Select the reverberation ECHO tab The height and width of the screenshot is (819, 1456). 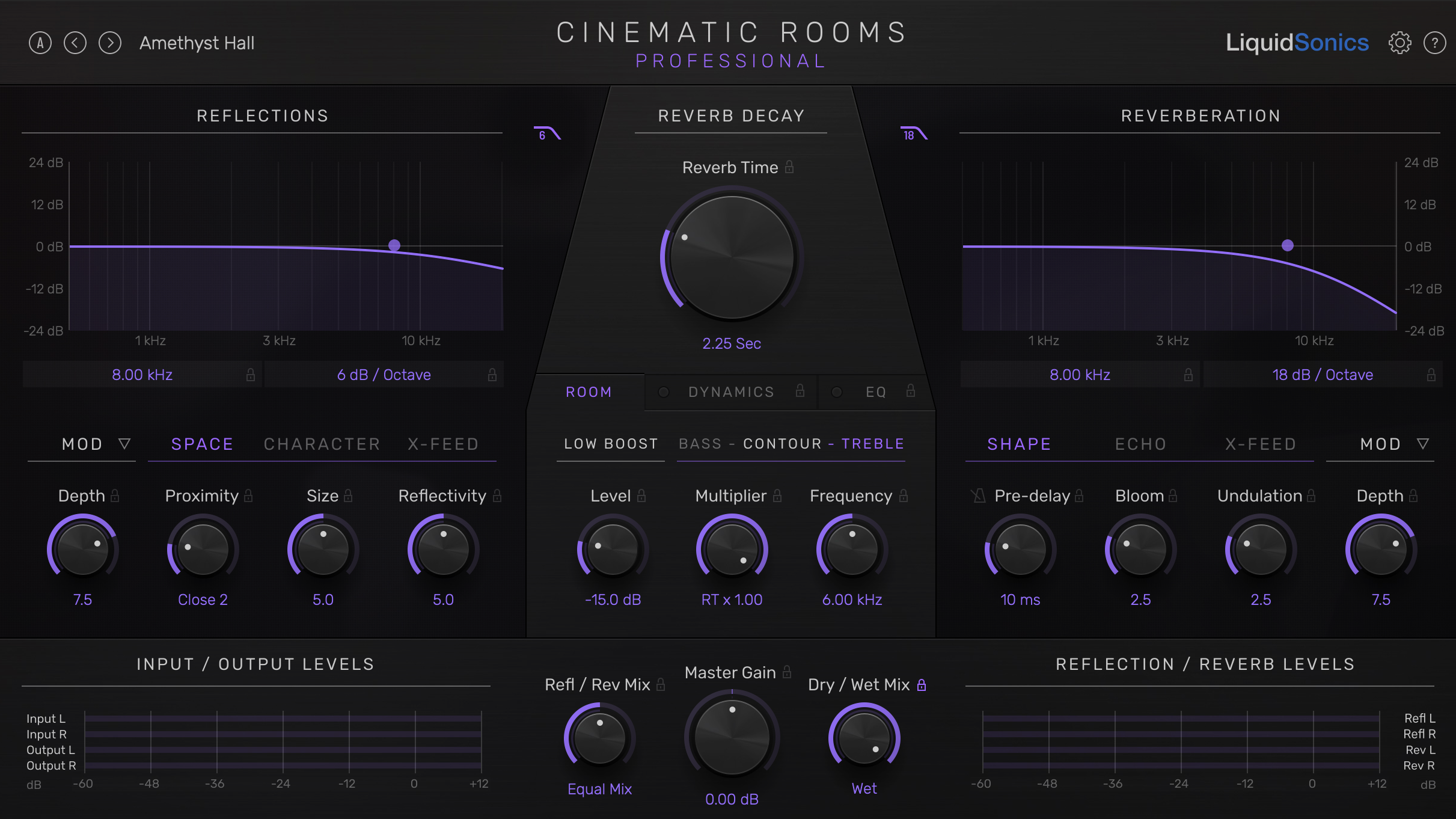coord(1141,444)
